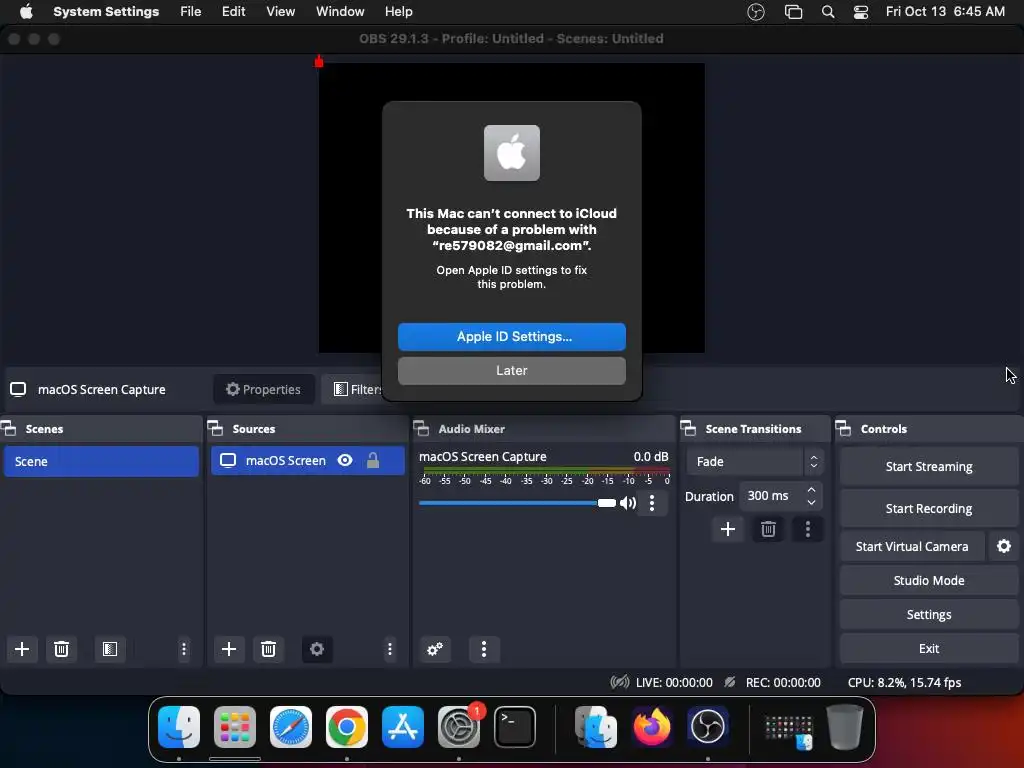
Task: Increase transition duration with up arrow
Action: [x=811, y=489]
